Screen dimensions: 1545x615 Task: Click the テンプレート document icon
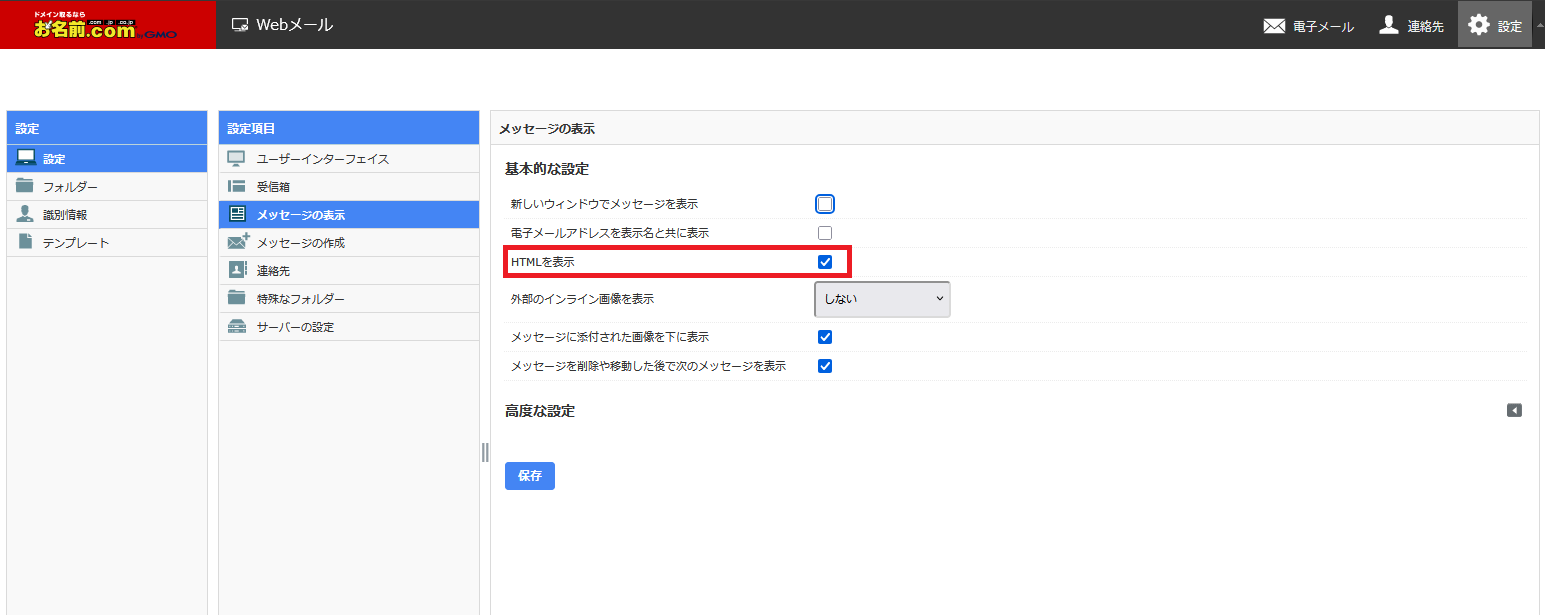tap(25, 242)
